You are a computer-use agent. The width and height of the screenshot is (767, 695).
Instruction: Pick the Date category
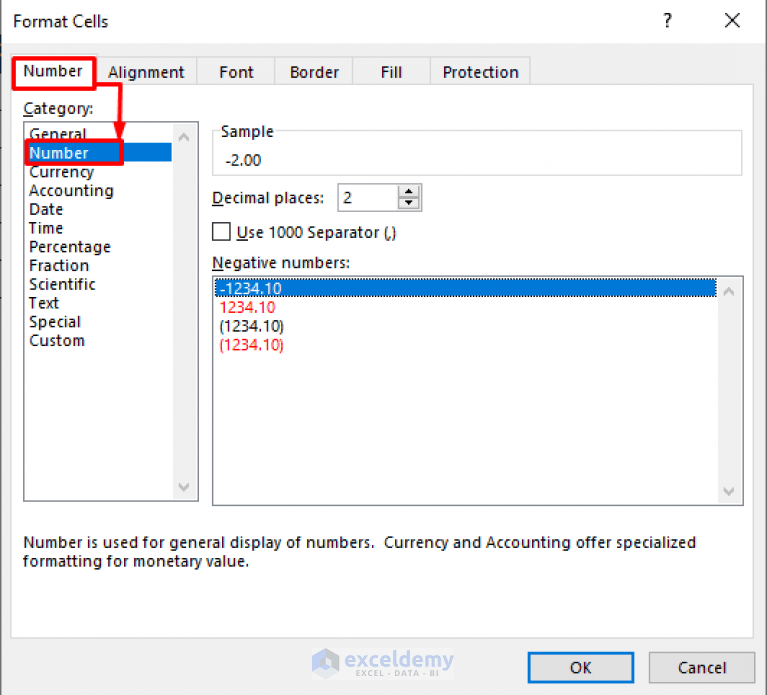point(98,209)
